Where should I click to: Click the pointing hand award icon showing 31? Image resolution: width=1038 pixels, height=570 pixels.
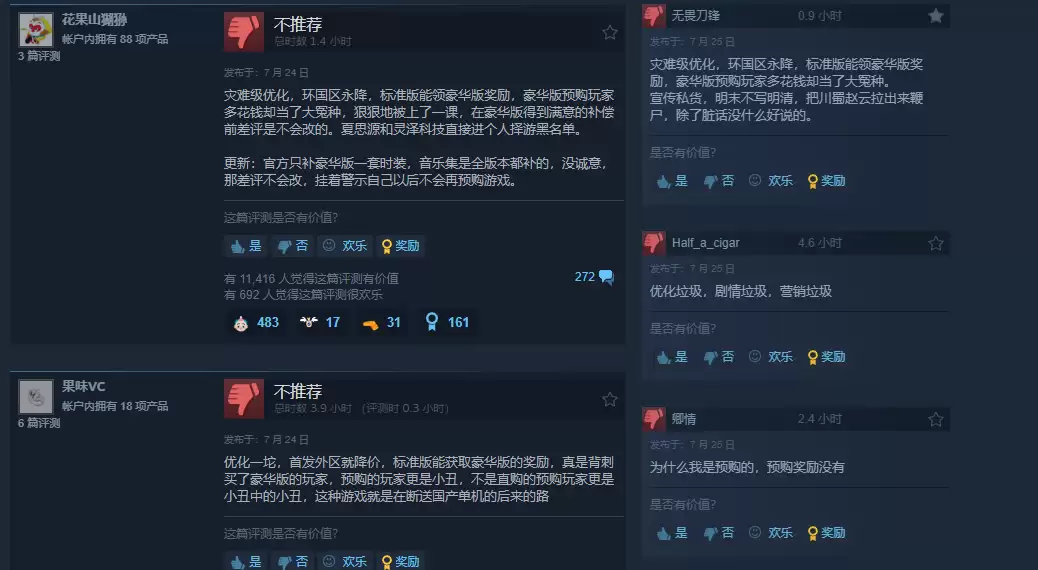point(371,324)
